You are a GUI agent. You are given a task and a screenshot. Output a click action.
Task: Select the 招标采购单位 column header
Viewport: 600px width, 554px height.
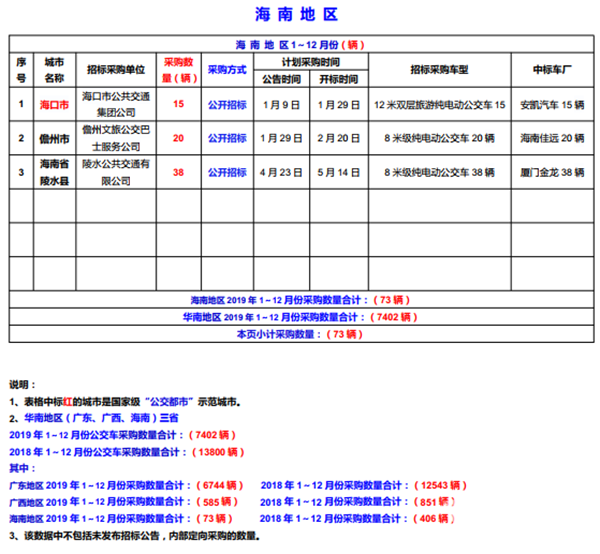[x=115, y=70]
